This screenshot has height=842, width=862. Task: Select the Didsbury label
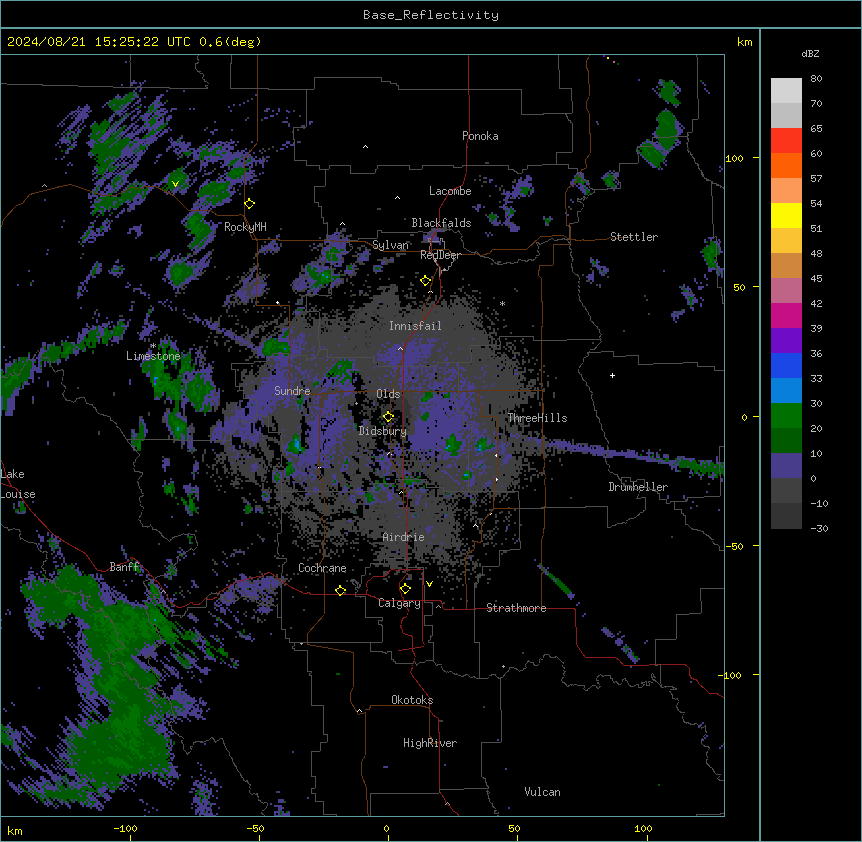[x=383, y=431]
